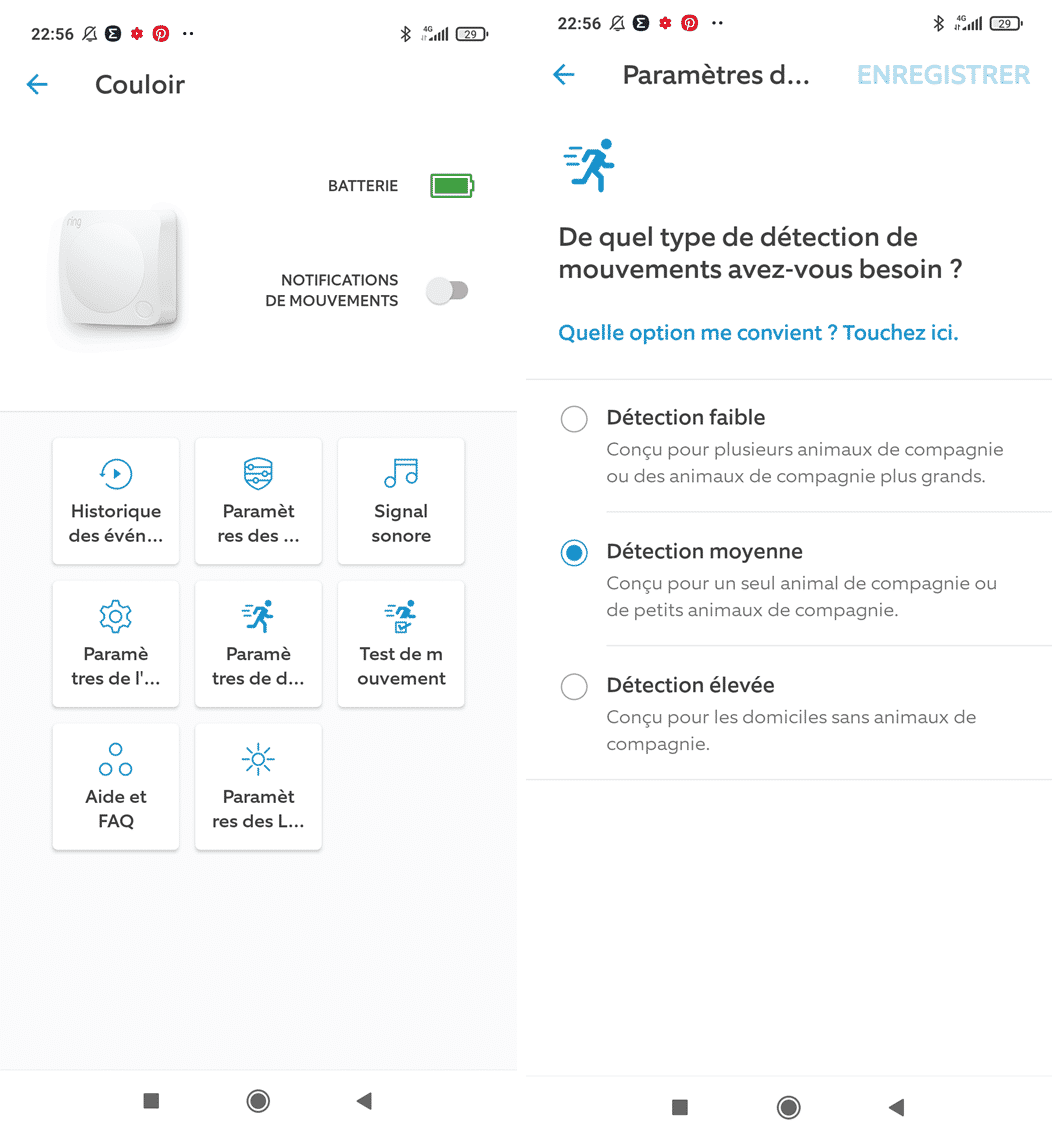Go back from Couloir screen
This screenshot has width=1052, height=1139.
click(37, 84)
